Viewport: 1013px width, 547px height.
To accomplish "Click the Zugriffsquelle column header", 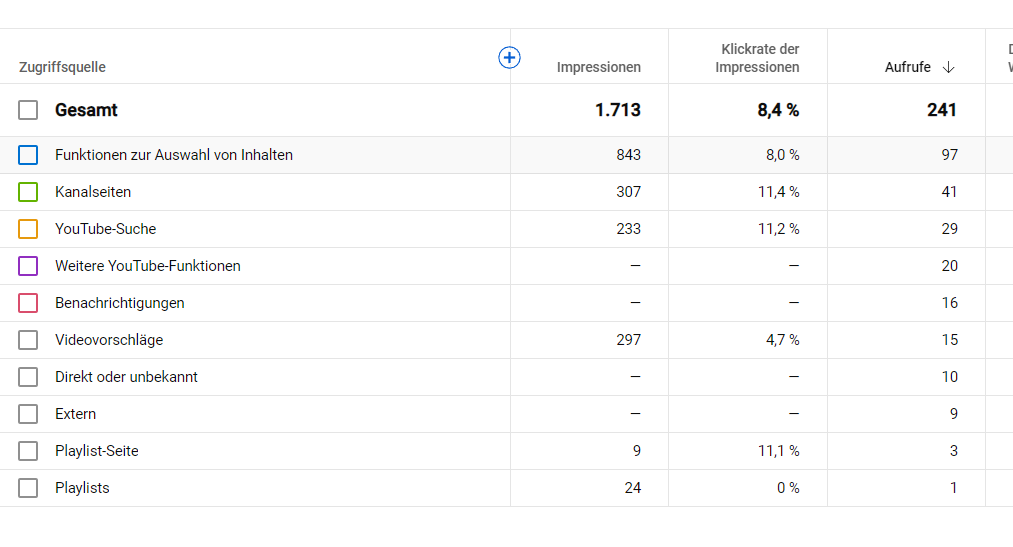I will coord(62,67).
